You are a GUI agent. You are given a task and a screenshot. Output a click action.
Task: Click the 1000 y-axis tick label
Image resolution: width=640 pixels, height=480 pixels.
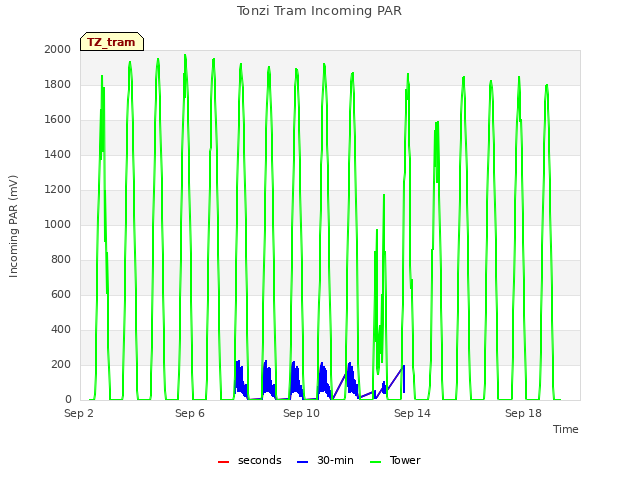pyautogui.click(x=58, y=224)
